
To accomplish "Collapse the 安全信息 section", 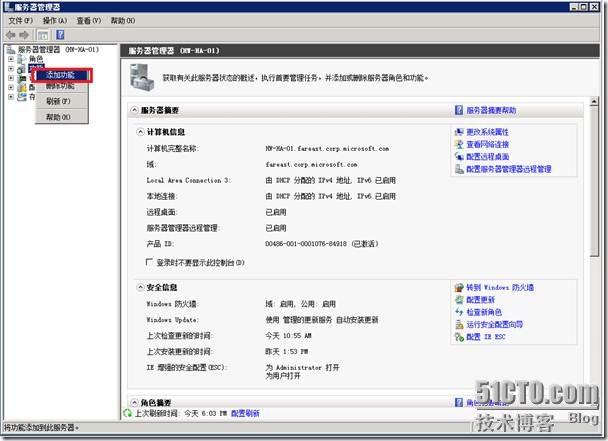I will click(x=140, y=287).
